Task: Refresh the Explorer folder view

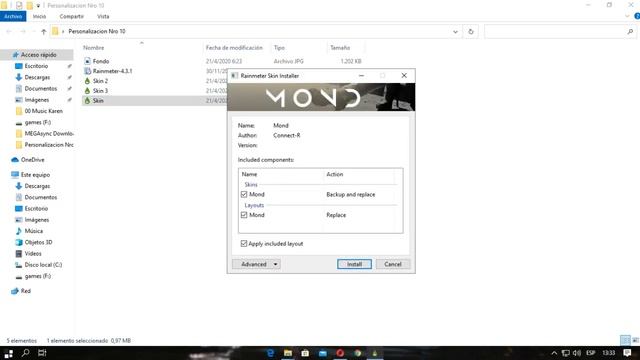Action: (471, 31)
